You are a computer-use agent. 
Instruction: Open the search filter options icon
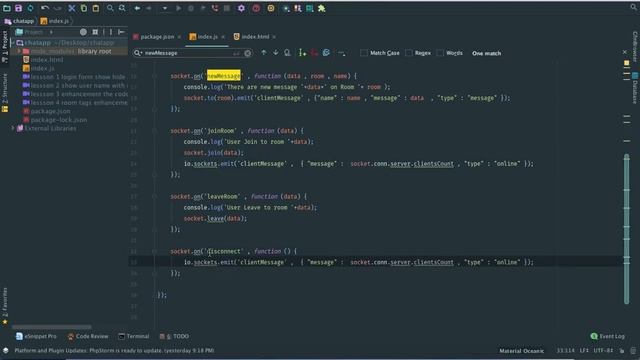click(341, 53)
